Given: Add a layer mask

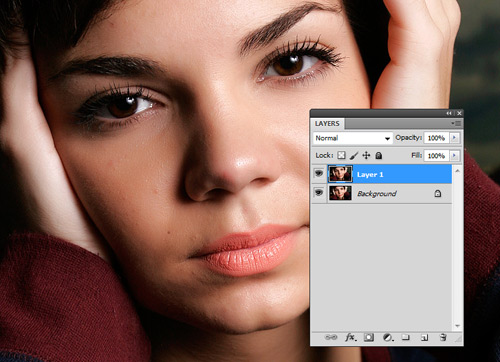Looking at the screenshot, I should (x=369, y=337).
